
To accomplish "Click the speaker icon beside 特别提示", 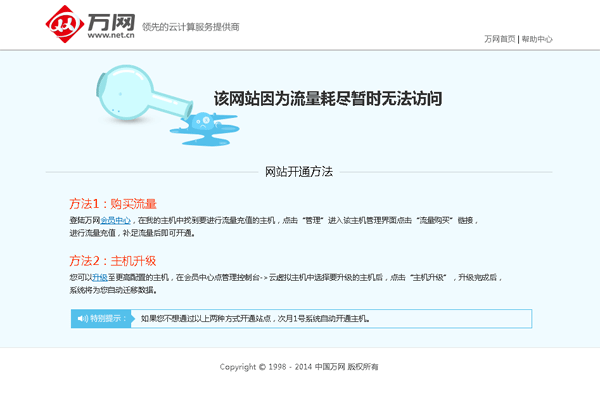I will (83, 318).
